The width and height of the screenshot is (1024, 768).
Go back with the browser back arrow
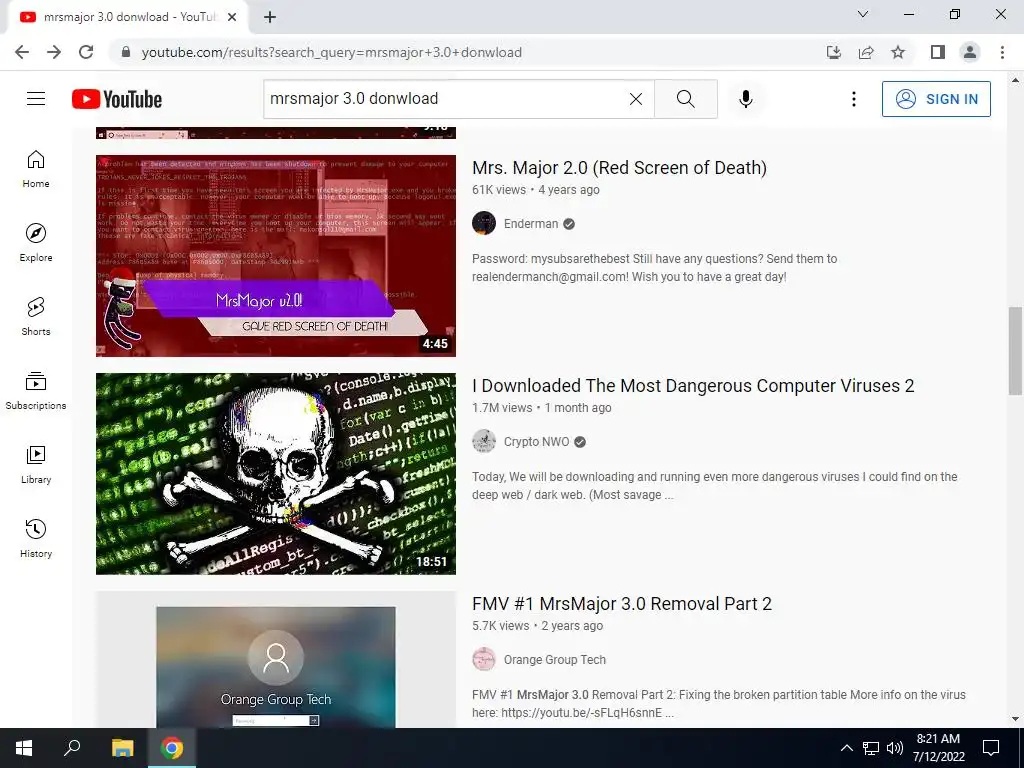22,52
